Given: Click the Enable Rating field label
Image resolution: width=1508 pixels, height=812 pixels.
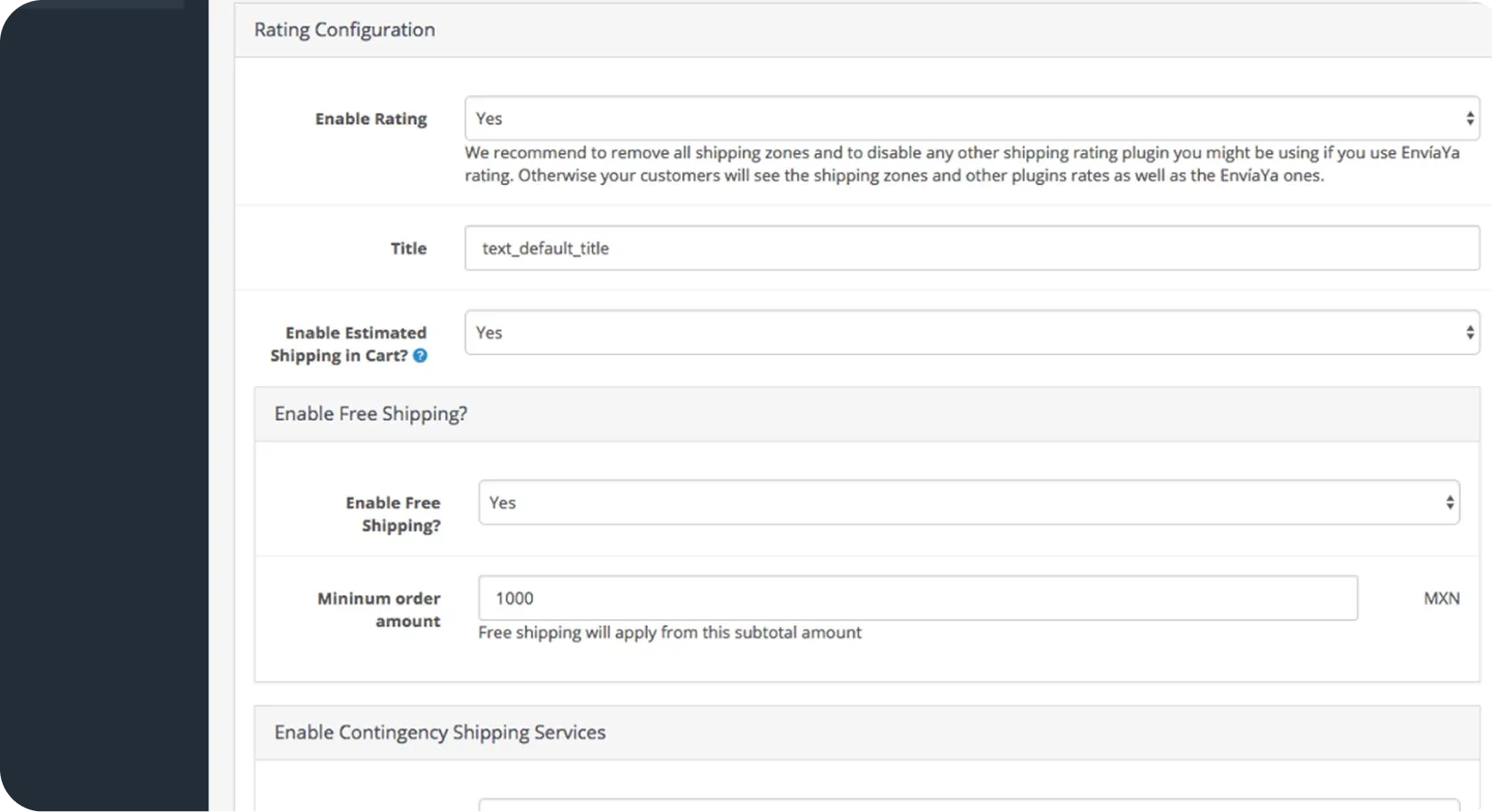Looking at the screenshot, I should point(370,119).
